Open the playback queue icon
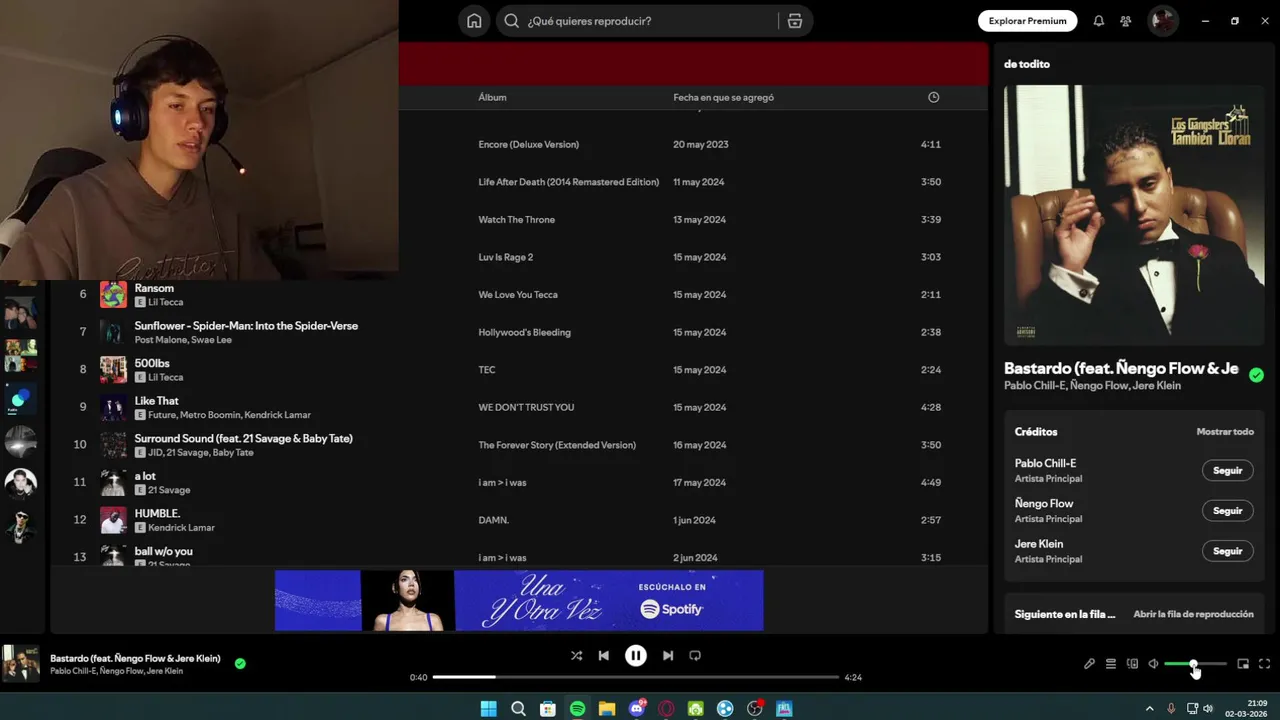Image resolution: width=1280 pixels, height=720 pixels. (x=1110, y=664)
